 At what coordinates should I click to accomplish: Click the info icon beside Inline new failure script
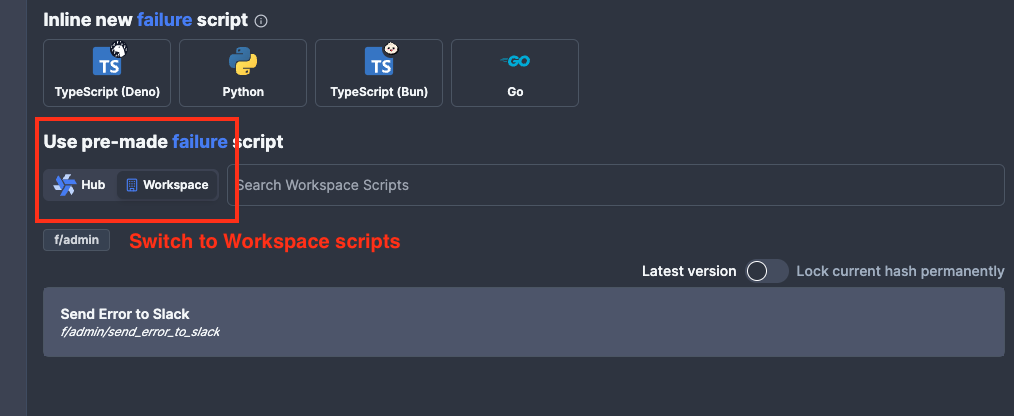pos(262,21)
